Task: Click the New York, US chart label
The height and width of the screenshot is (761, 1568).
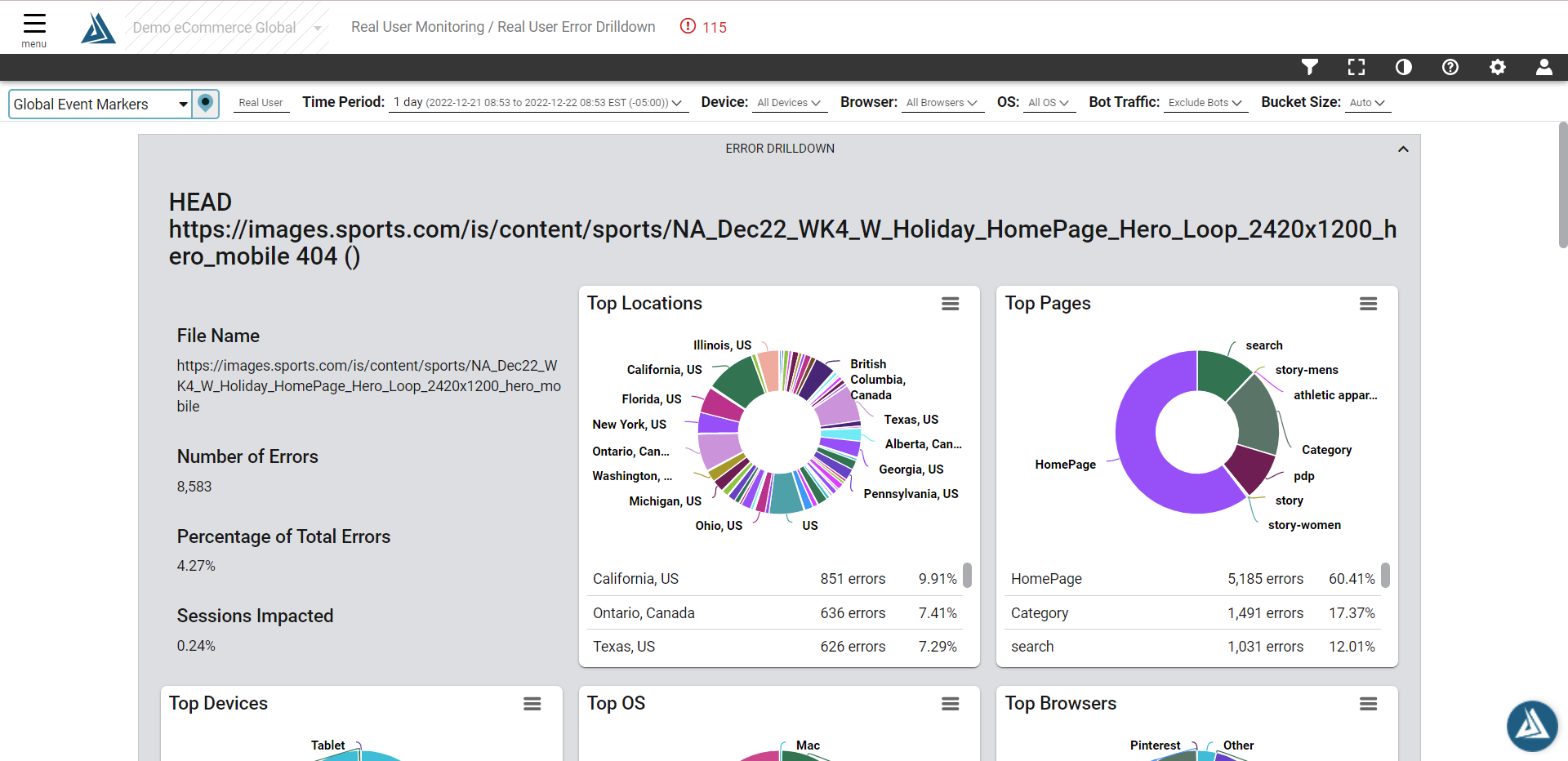Action: click(x=629, y=425)
